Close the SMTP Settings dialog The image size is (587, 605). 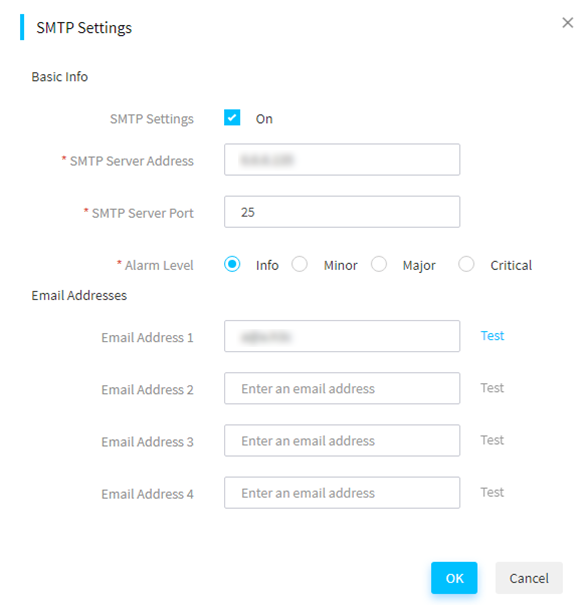point(567,23)
